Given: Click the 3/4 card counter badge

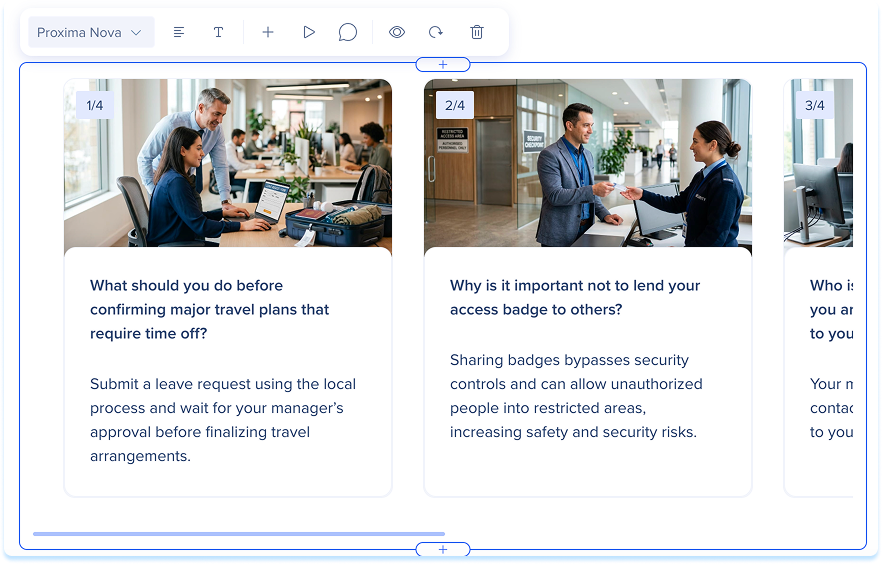Looking at the screenshot, I should pos(814,105).
